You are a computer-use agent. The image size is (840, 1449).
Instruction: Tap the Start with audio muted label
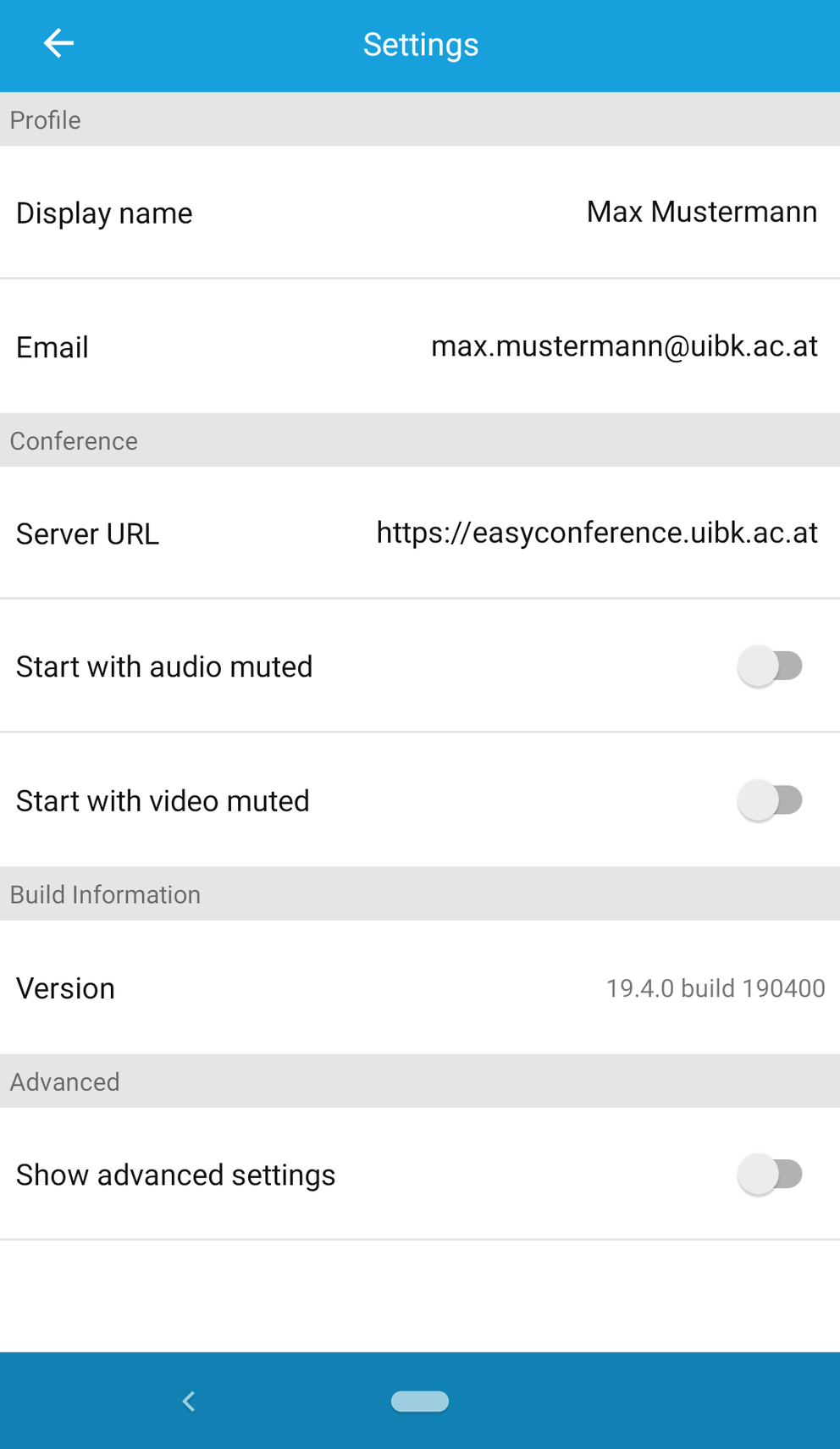(164, 667)
